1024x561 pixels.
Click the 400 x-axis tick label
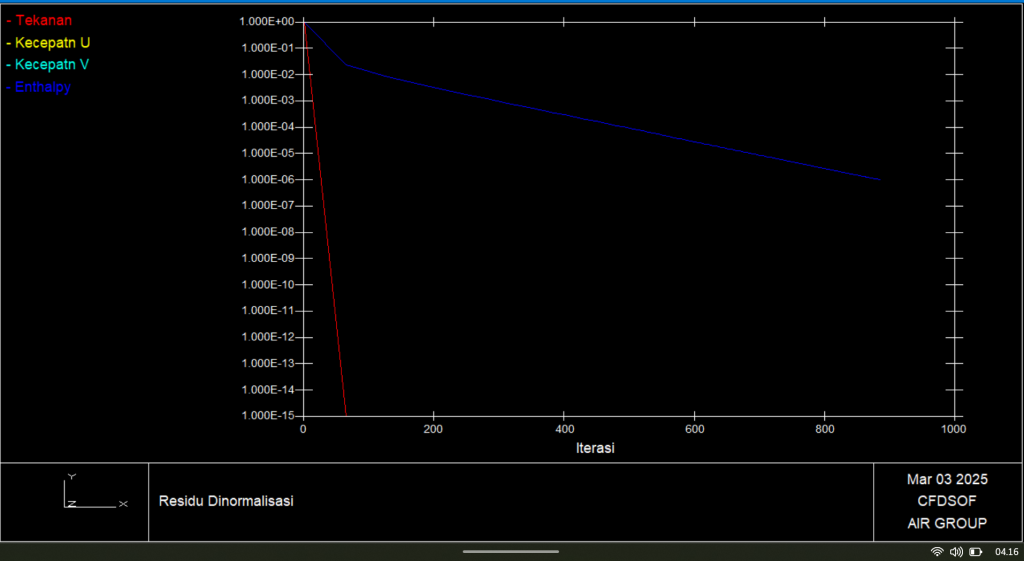[x=563, y=429]
